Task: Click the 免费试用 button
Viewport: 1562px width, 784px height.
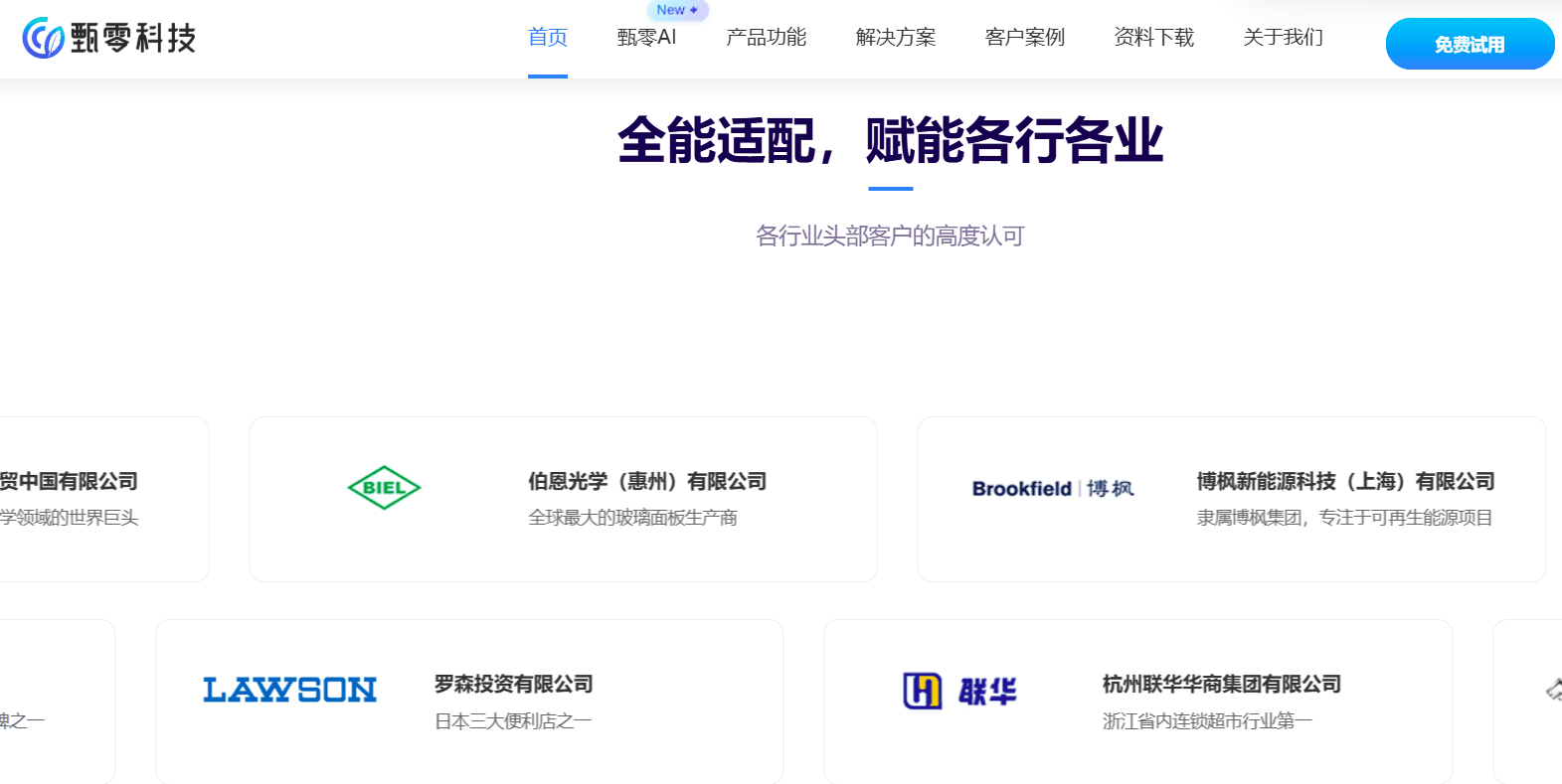Action: 1470,44
